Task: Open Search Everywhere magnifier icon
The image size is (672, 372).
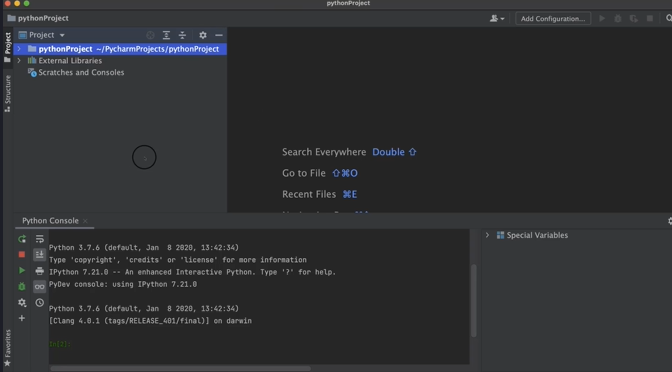Action: click(x=669, y=18)
